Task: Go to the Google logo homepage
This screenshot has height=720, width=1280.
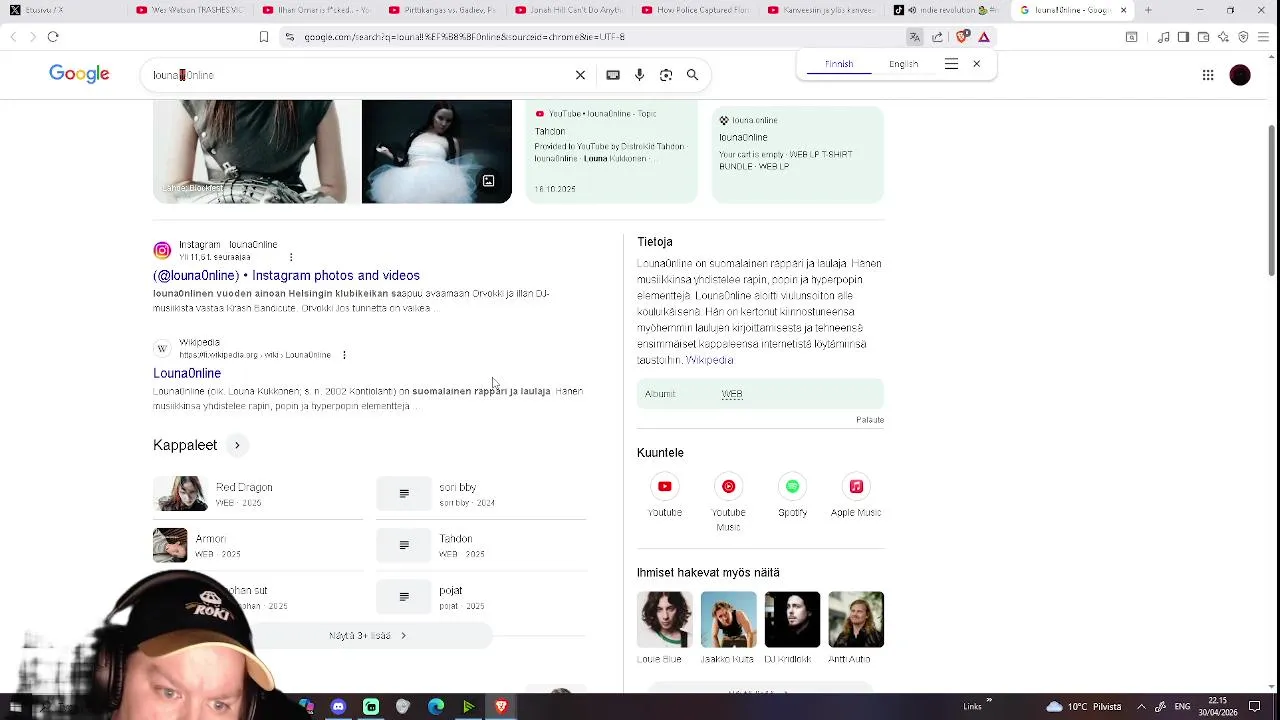Action: click(79, 74)
